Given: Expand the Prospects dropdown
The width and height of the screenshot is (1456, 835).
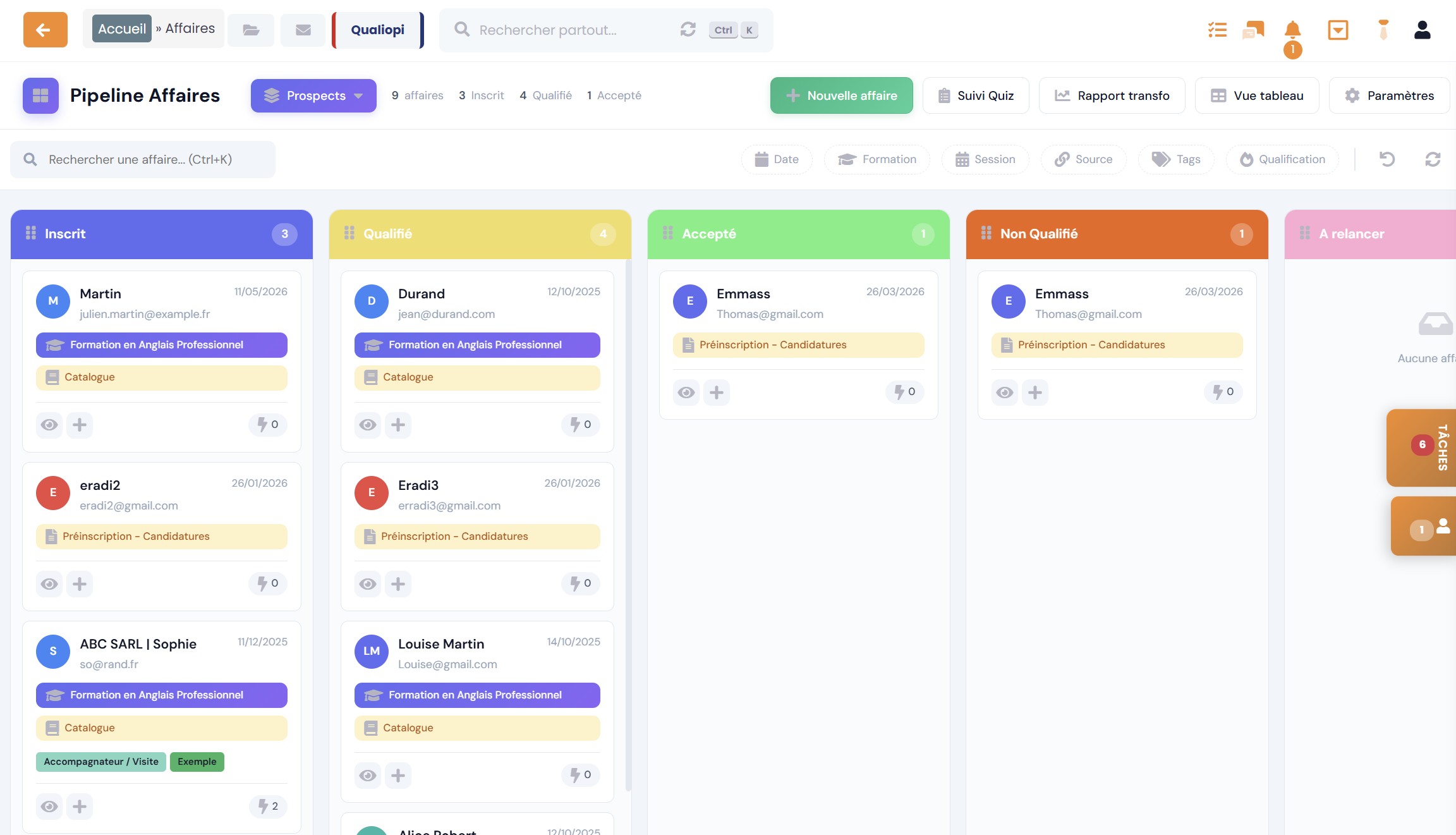Looking at the screenshot, I should (x=313, y=95).
